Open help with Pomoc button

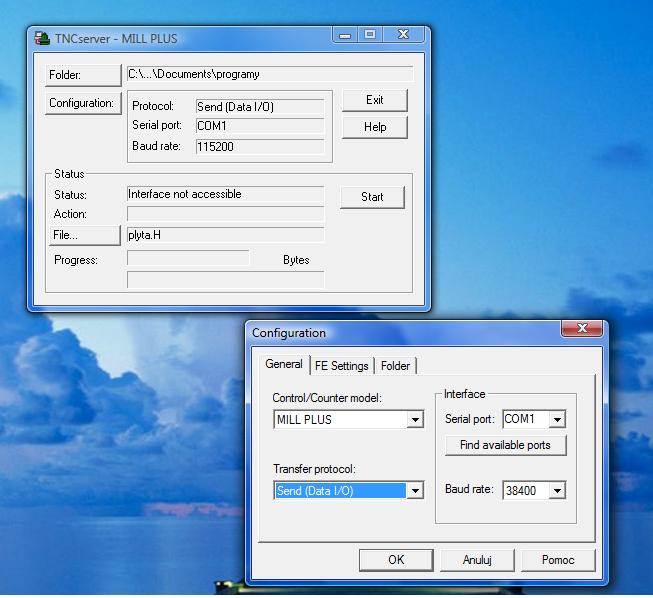tap(558, 560)
